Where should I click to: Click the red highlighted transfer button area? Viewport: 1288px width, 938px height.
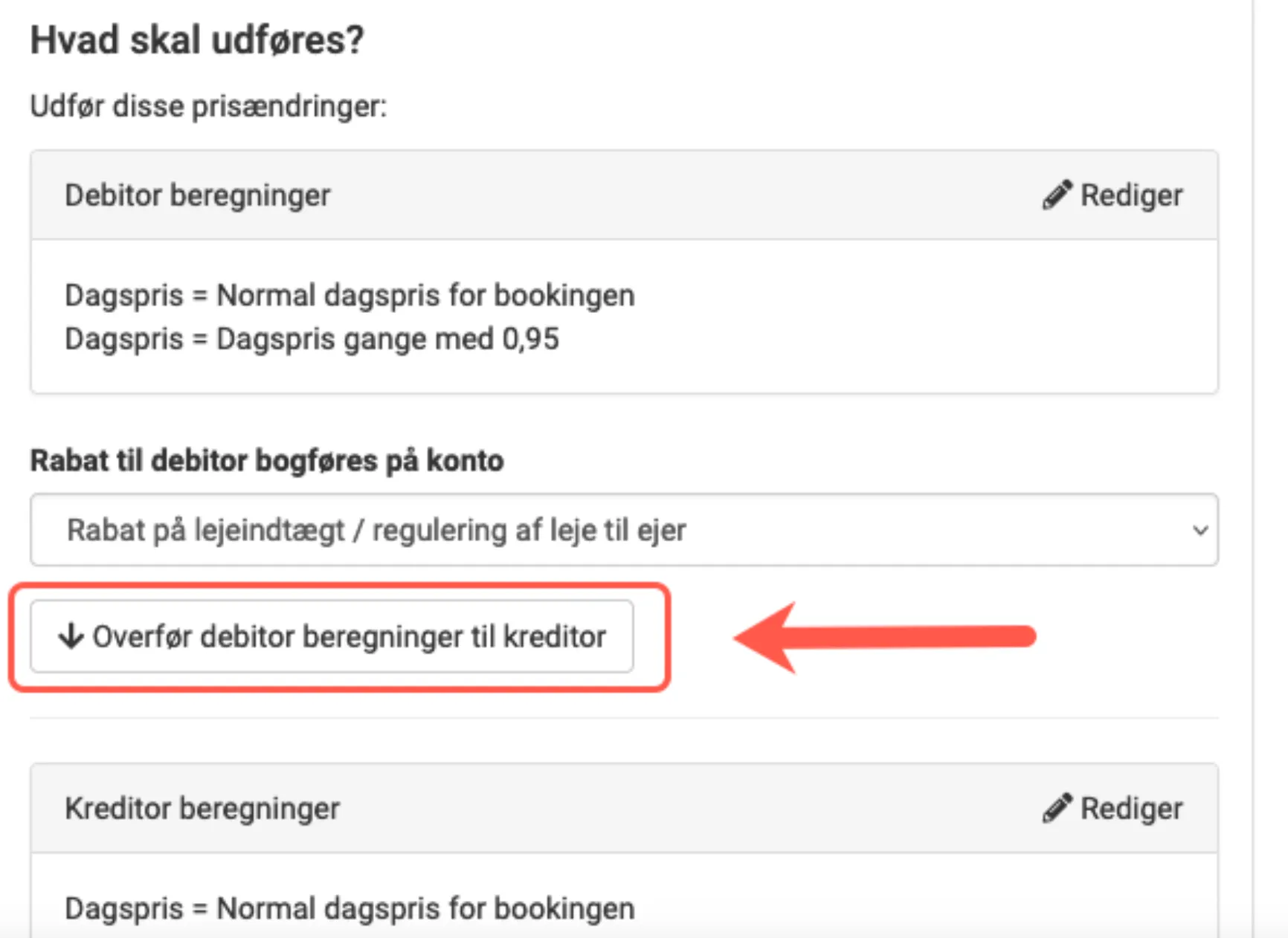coord(332,636)
